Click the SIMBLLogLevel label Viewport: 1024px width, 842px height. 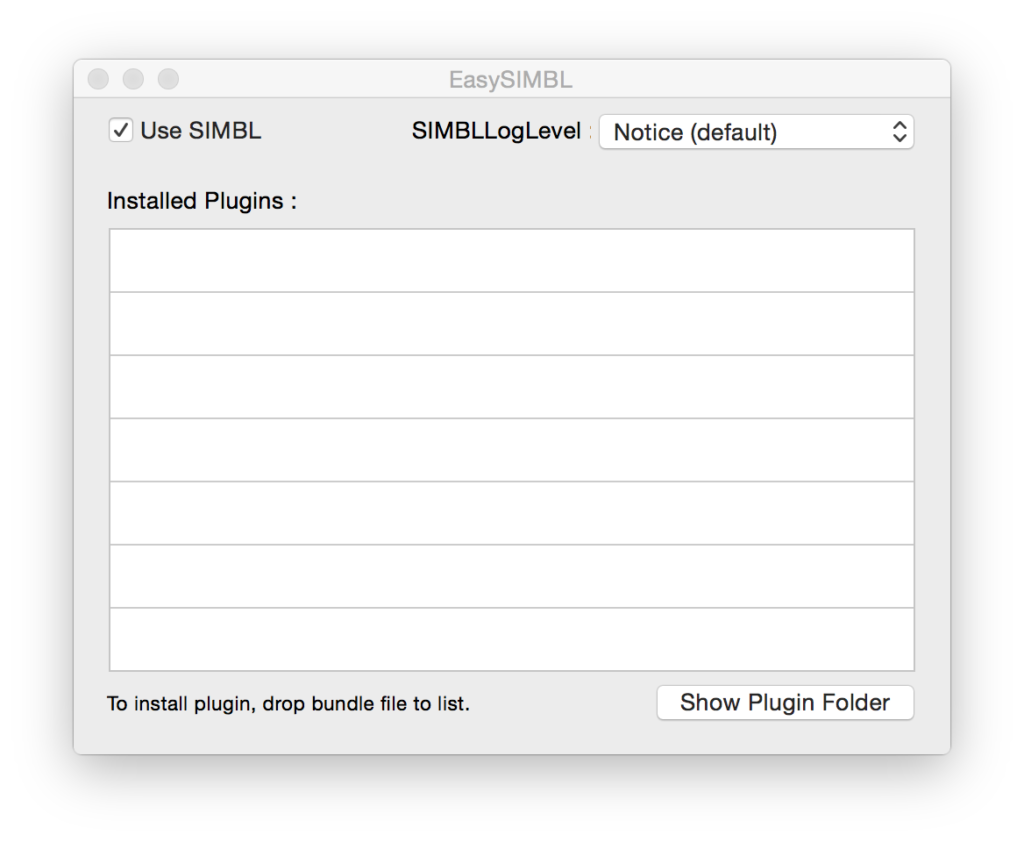496,130
